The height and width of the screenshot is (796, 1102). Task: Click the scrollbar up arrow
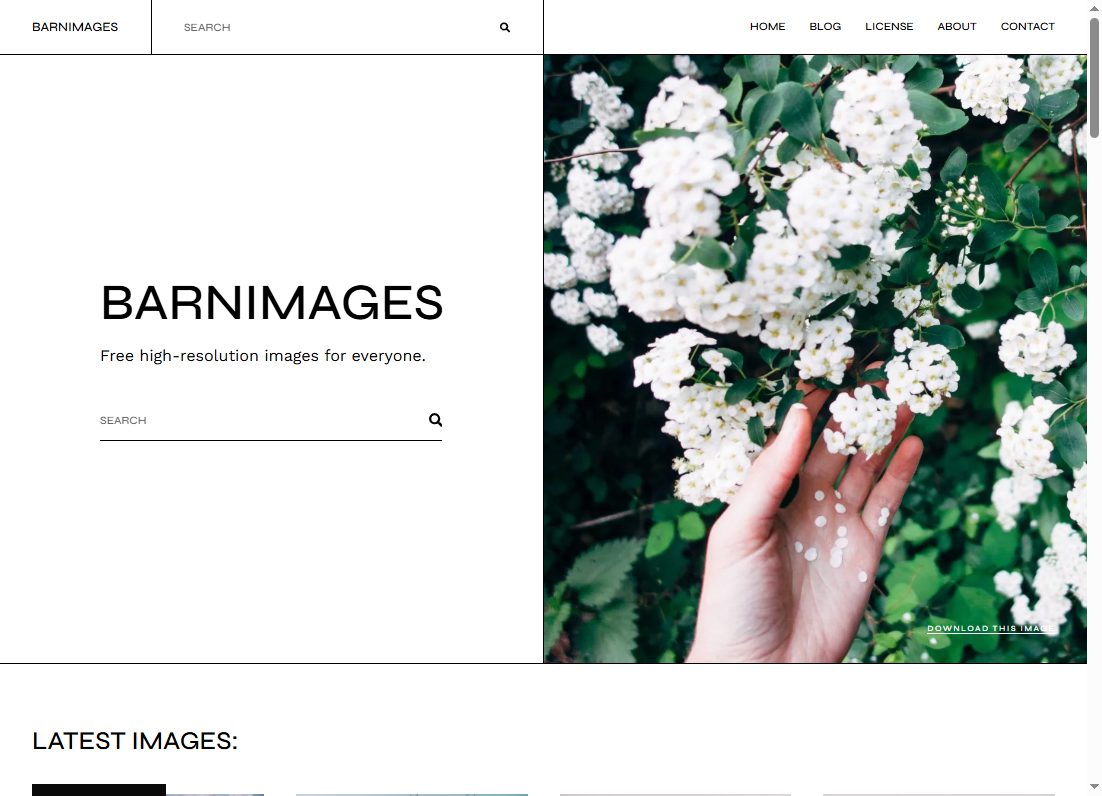click(x=1095, y=8)
